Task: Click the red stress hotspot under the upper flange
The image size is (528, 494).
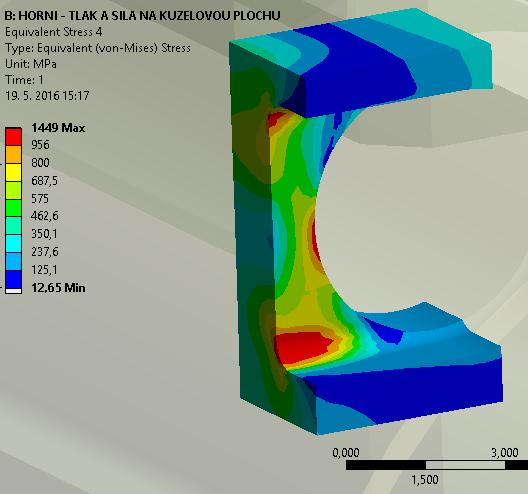Action: pos(275,119)
